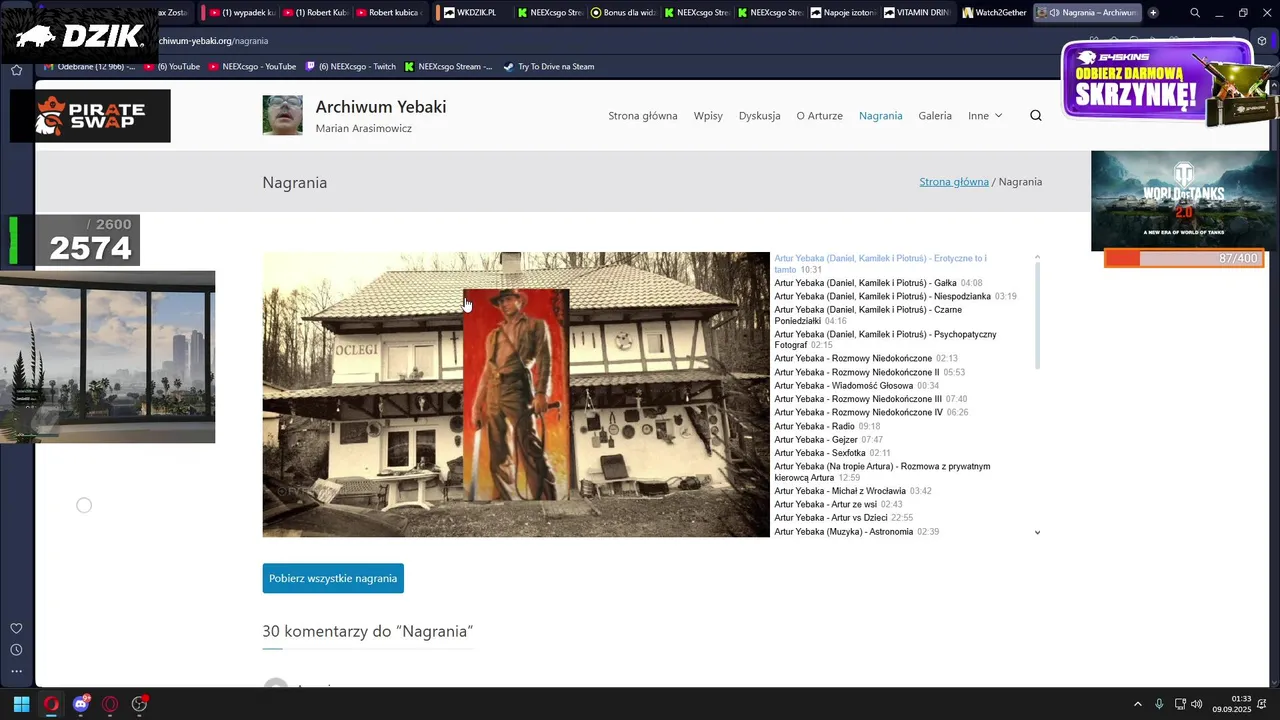1280x720 pixels.
Task: Play '(Muzyka) - Astronomia' 02:39
Action: [857, 531]
